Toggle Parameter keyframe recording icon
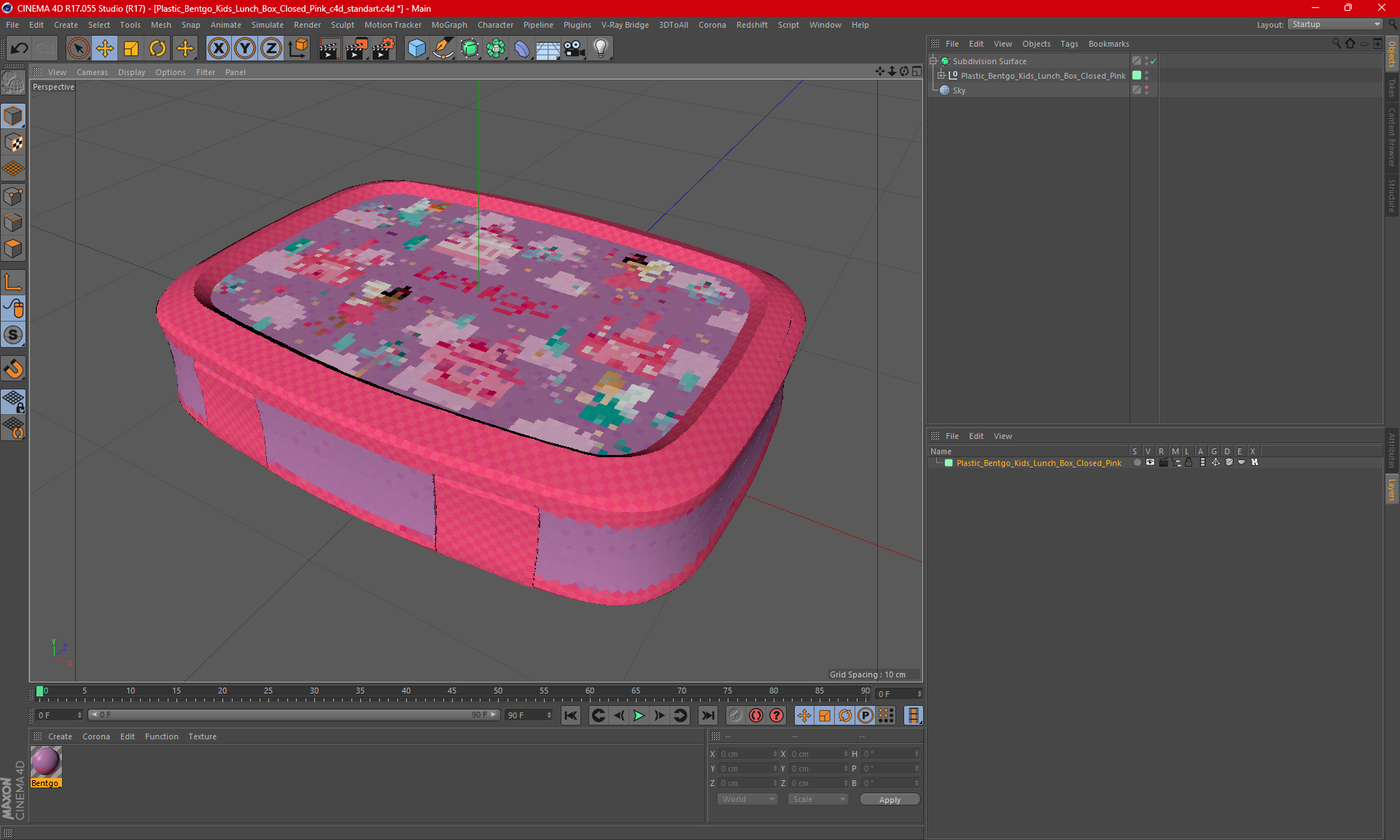This screenshot has height=840, width=1400. pyautogui.click(x=866, y=715)
